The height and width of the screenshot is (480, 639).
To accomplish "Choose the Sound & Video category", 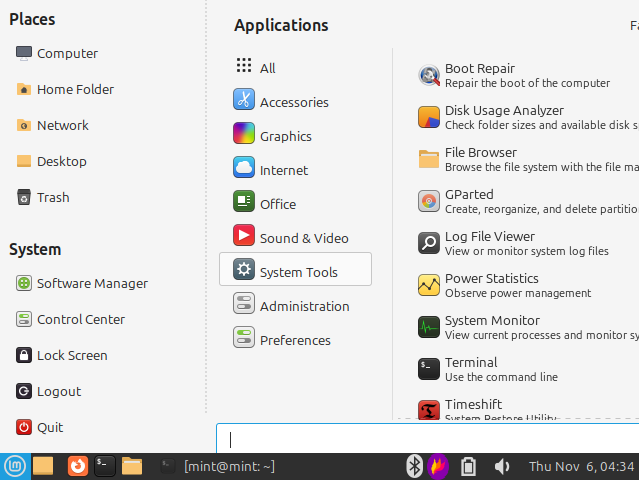I will tap(303, 238).
